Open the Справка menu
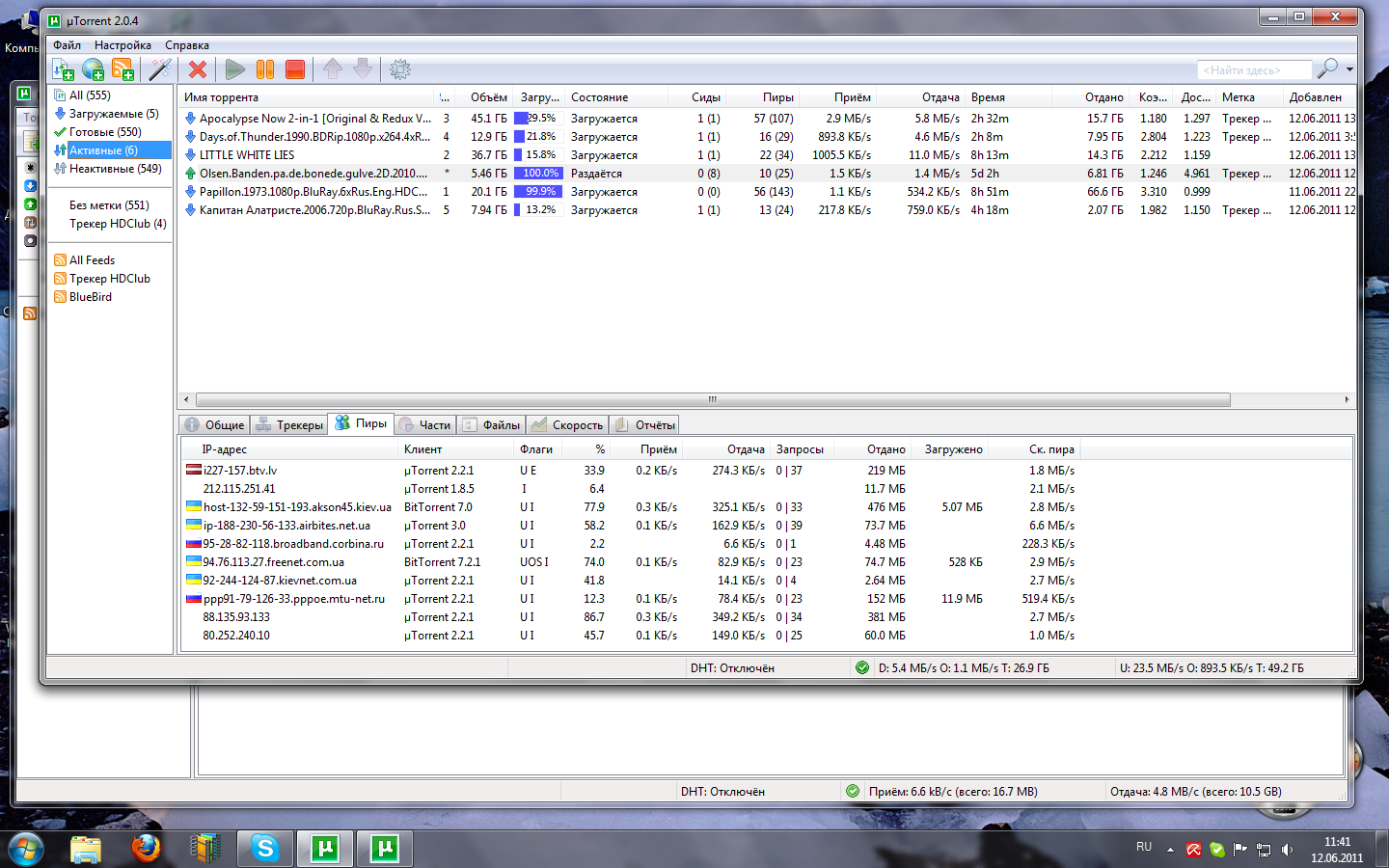1389x868 pixels. [x=187, y=45]
